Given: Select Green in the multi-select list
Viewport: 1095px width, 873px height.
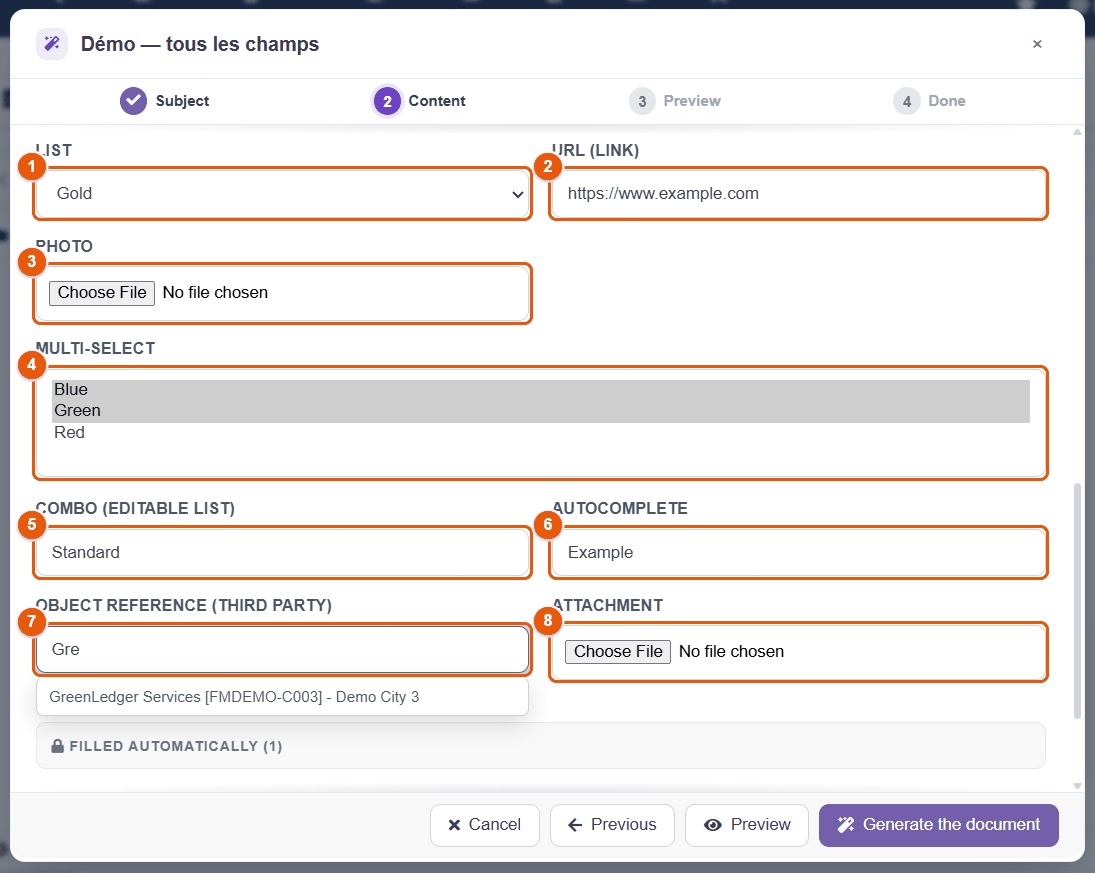Looking at the screenshot, I should tap(541, 411).
